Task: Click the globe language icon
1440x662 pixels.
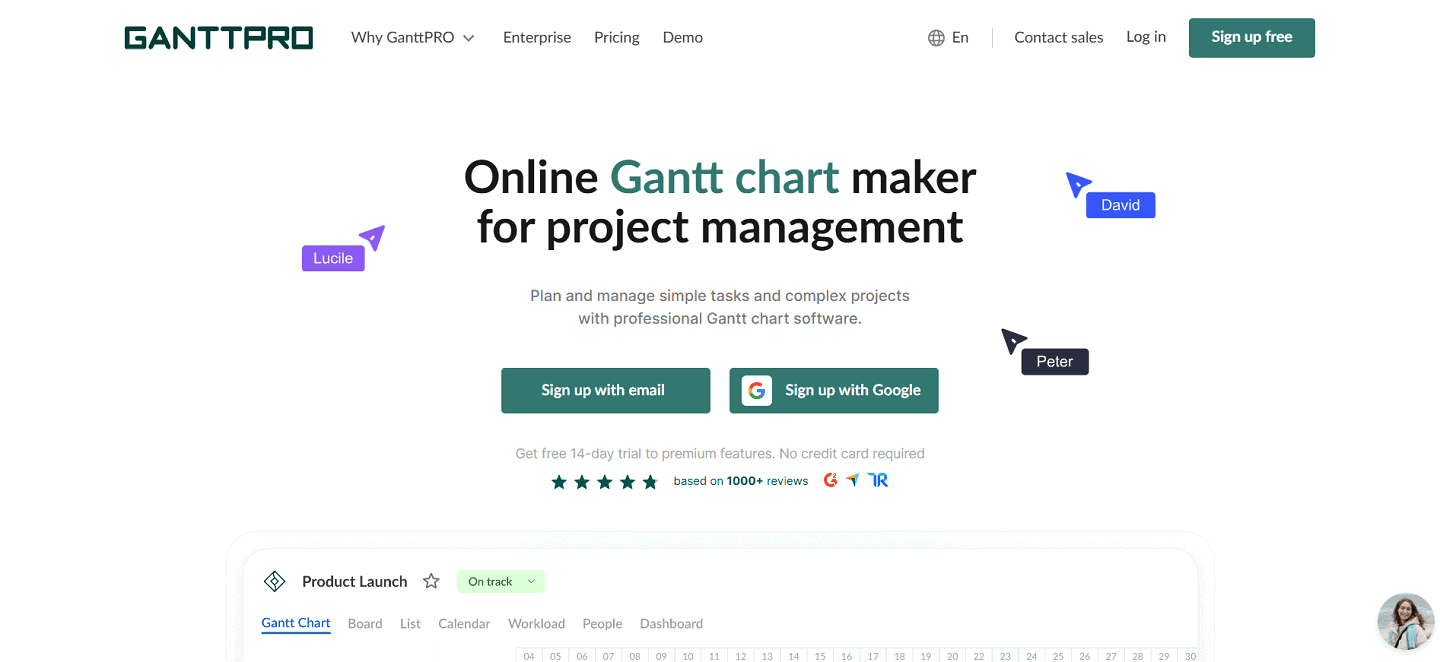Action: (x=935, y=37)
